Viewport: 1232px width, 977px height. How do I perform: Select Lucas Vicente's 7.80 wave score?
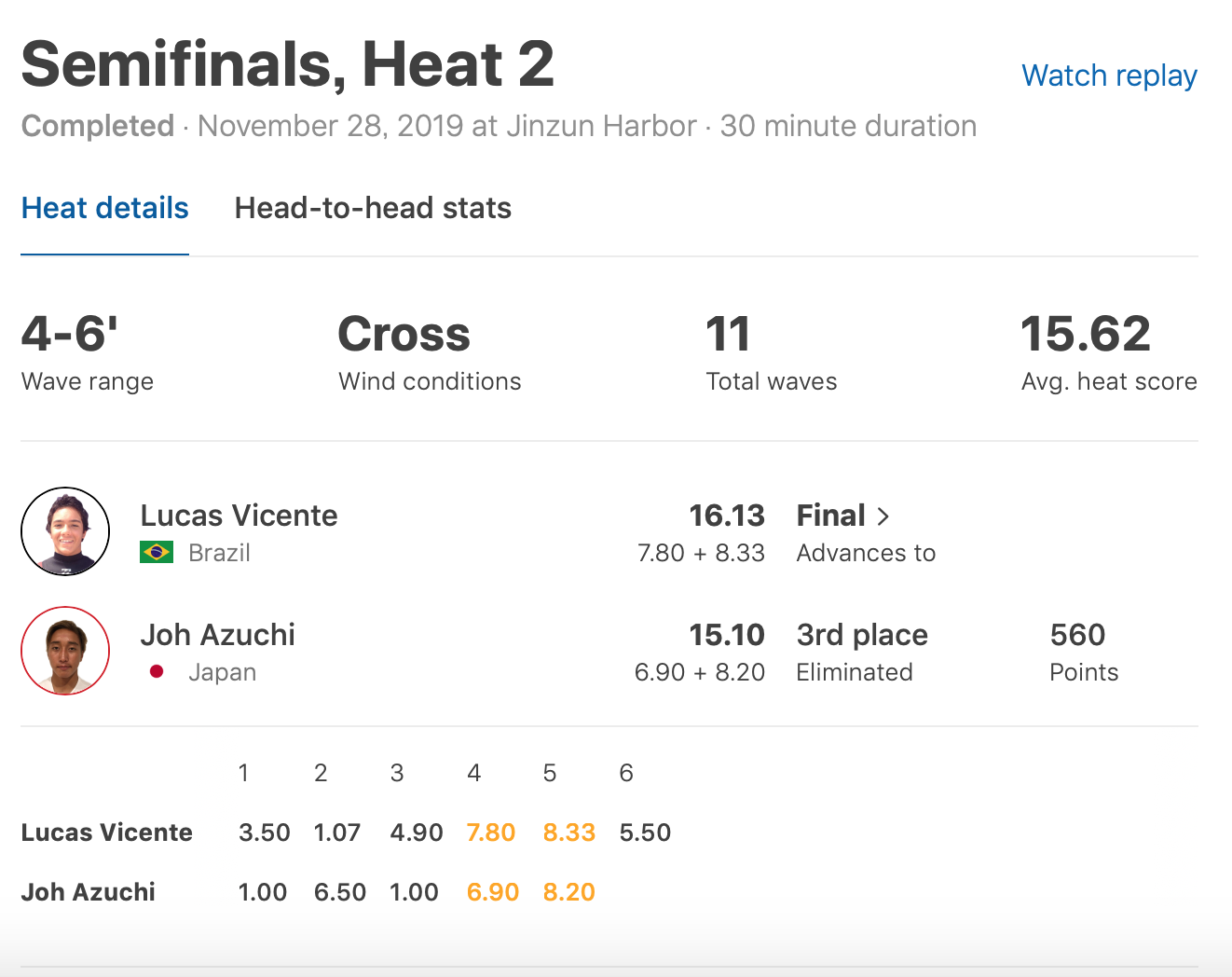(x=491, y=833)
